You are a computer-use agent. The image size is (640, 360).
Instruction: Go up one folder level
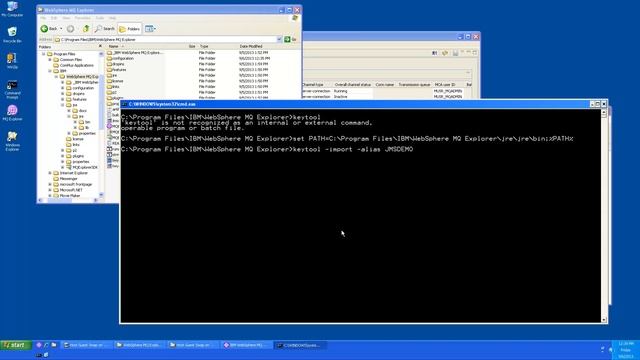(86, 29)
